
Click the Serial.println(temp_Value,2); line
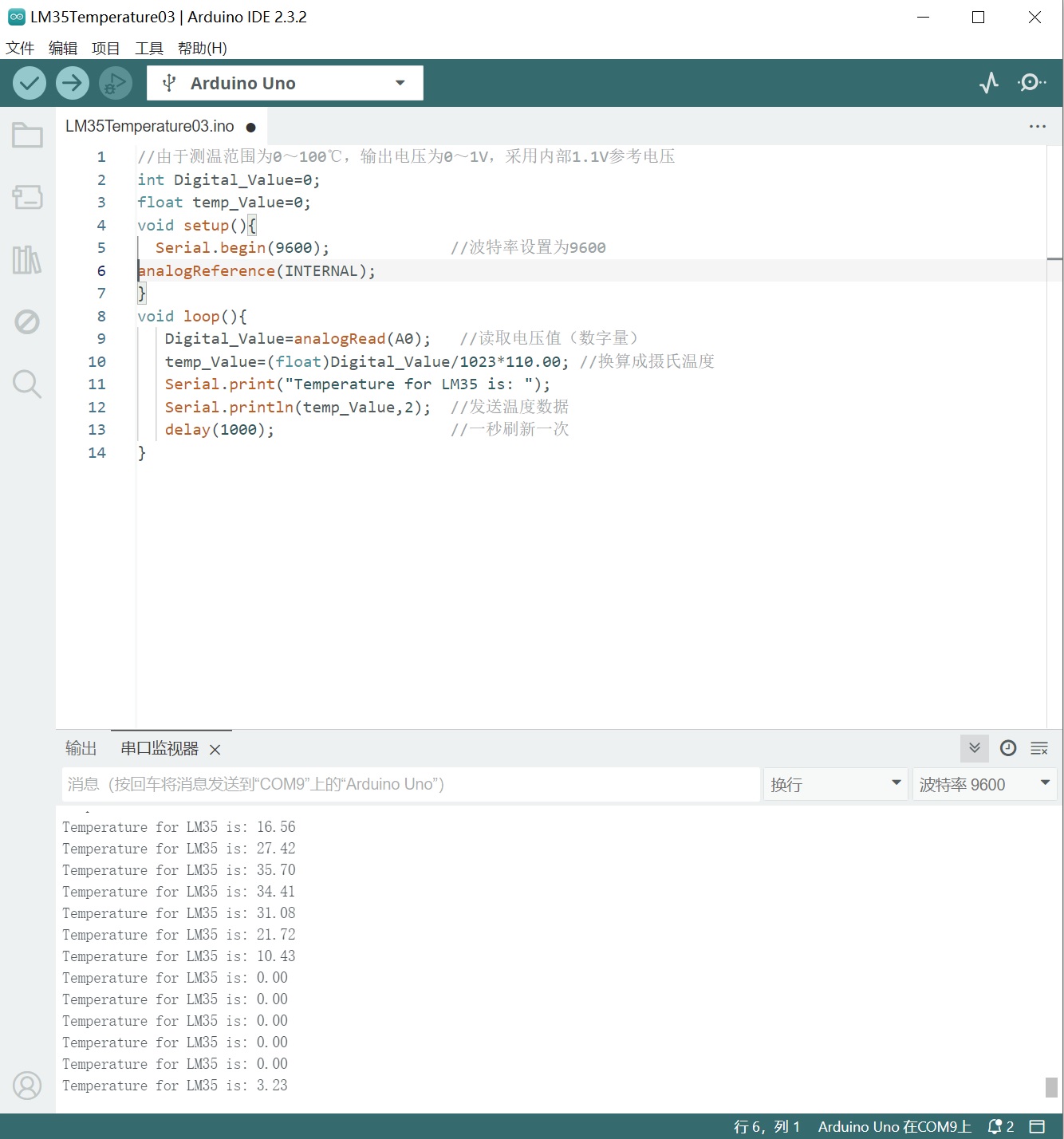tap(298, 407)
